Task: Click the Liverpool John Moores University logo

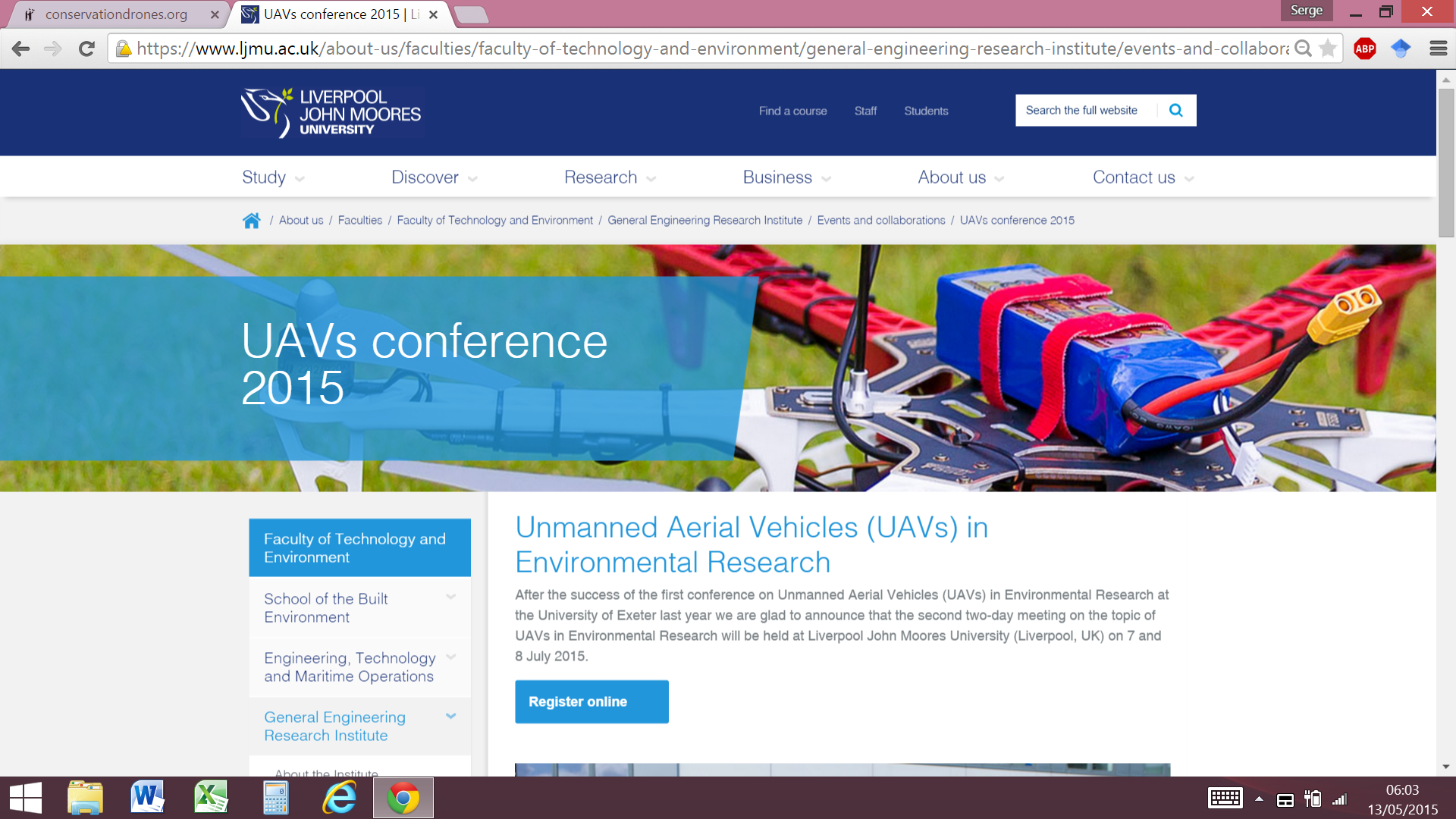Action: (x=331, y=113)
